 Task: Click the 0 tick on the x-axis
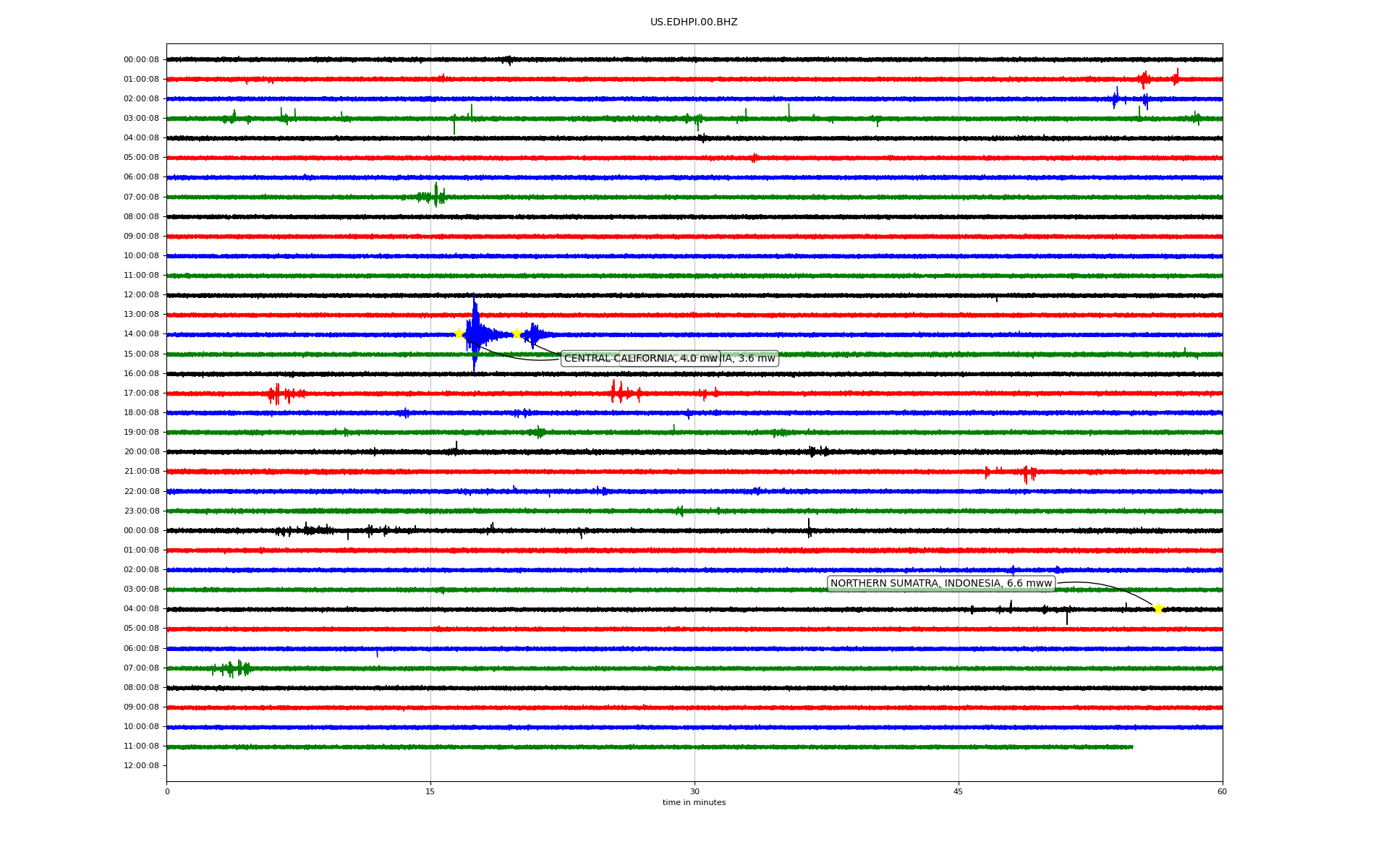(x=167, y=791)
